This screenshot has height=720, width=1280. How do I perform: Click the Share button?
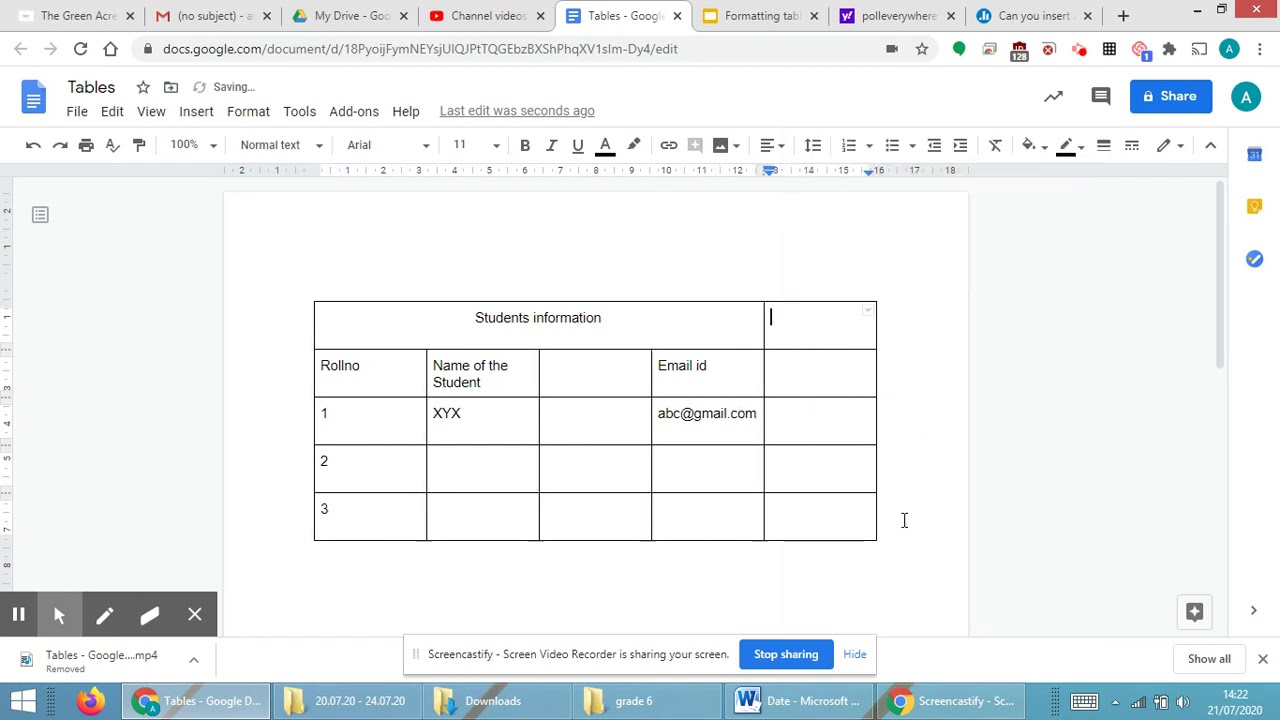[1171, 96]
